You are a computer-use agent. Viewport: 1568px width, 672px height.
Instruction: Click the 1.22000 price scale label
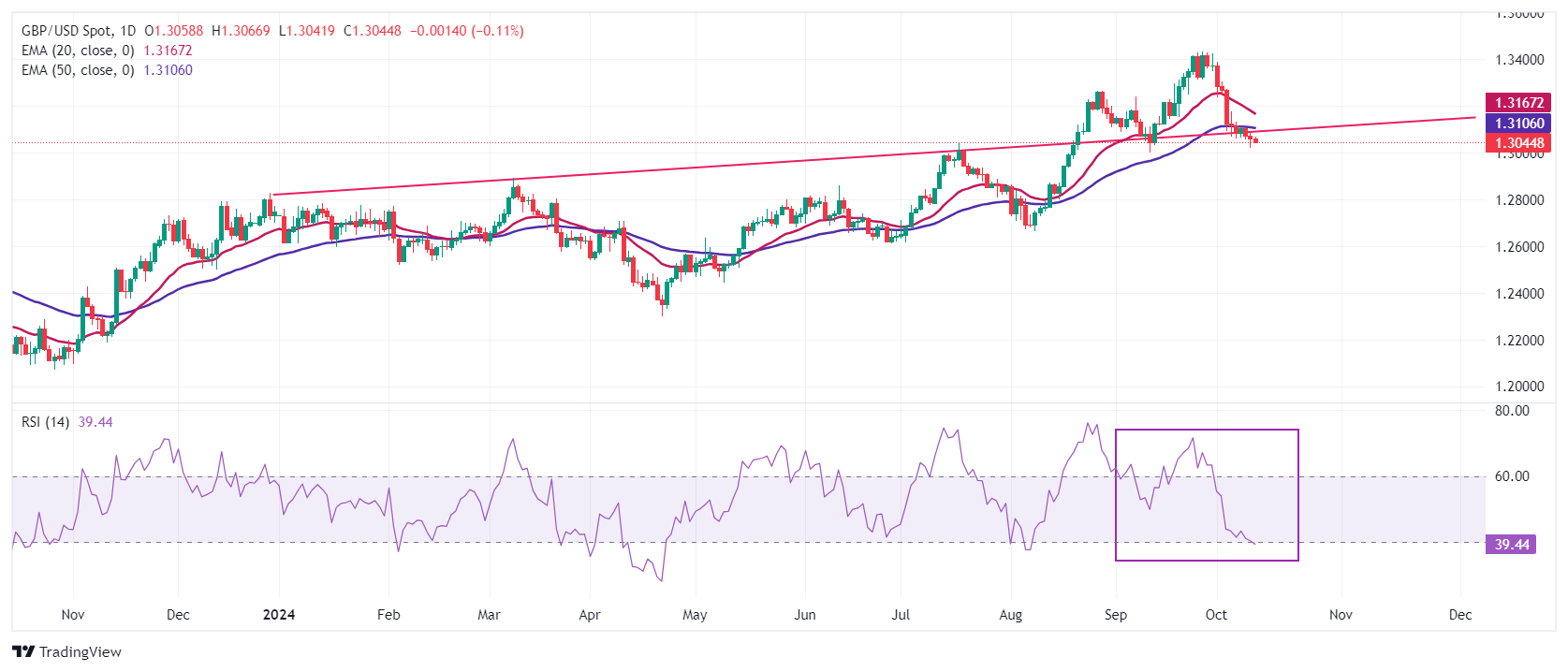(x=1519, y=341)
